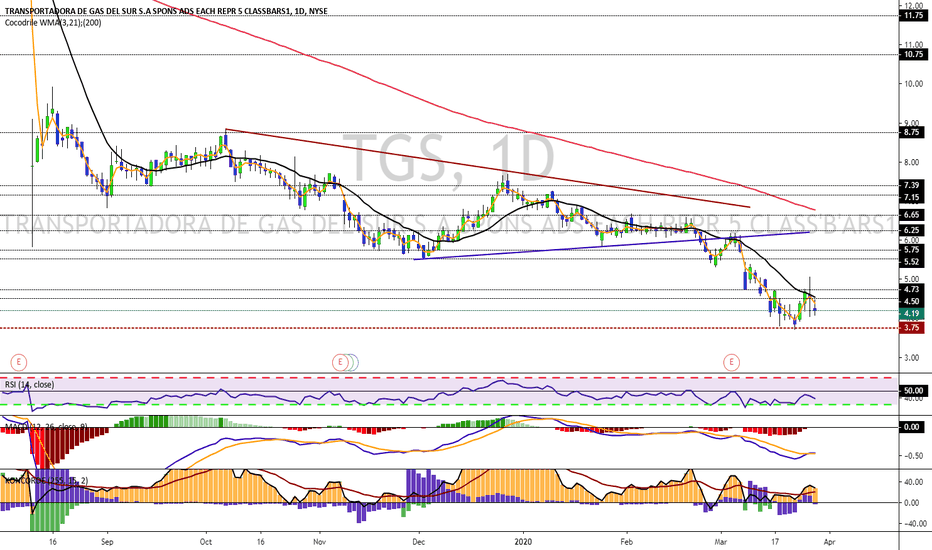Image resolution: width=932 pixels, height=550 pixels.
Task: Click the Sep label on the time axis
Action: 107,542
